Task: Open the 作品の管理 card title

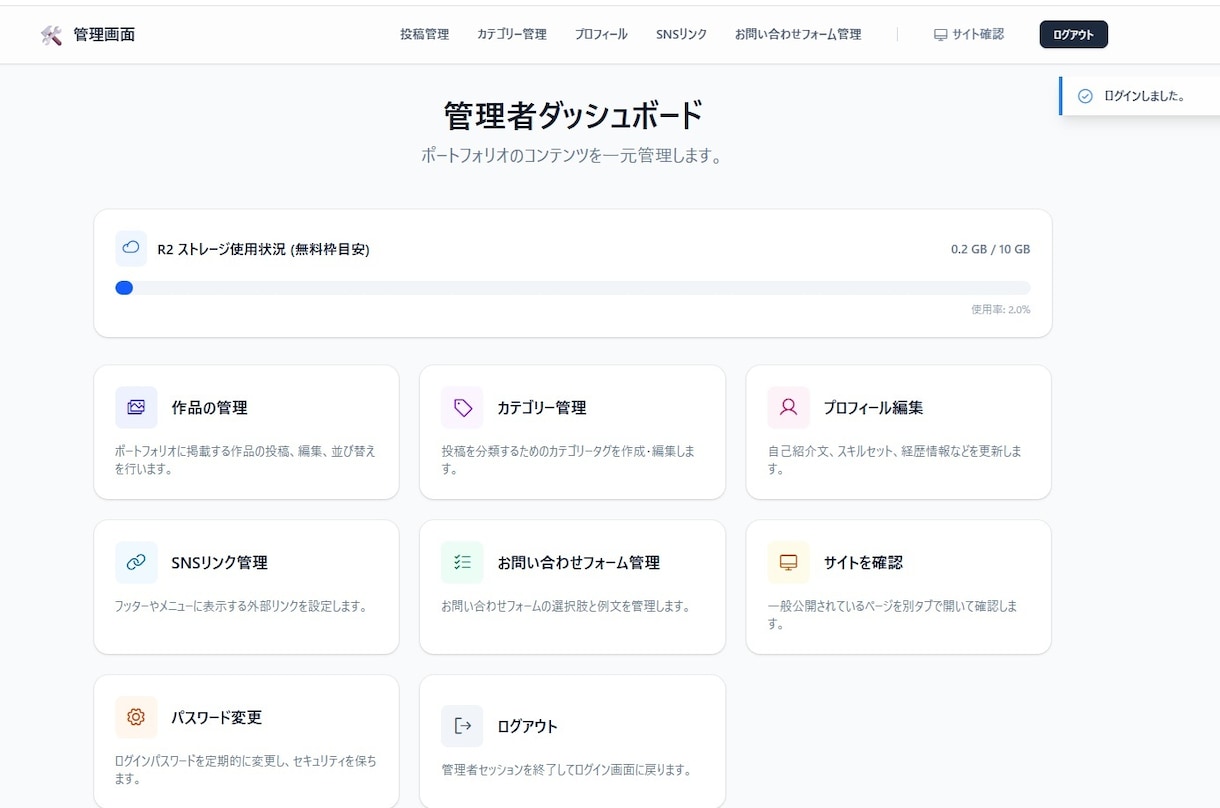Action: point(209,408)
